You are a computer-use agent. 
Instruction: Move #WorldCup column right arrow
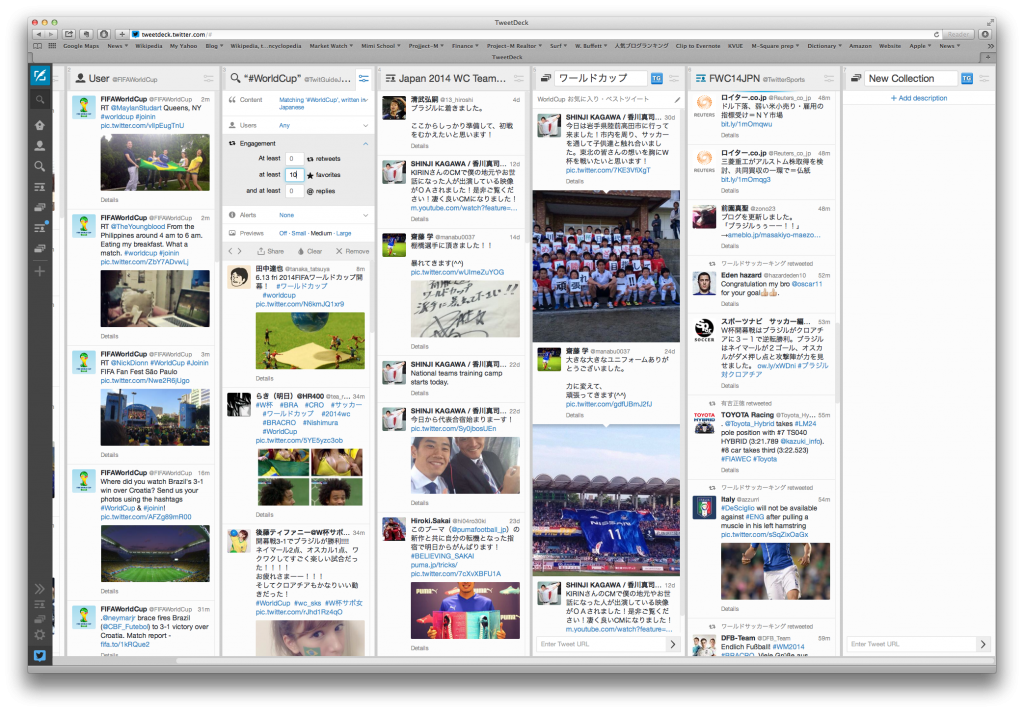point(240,251)
